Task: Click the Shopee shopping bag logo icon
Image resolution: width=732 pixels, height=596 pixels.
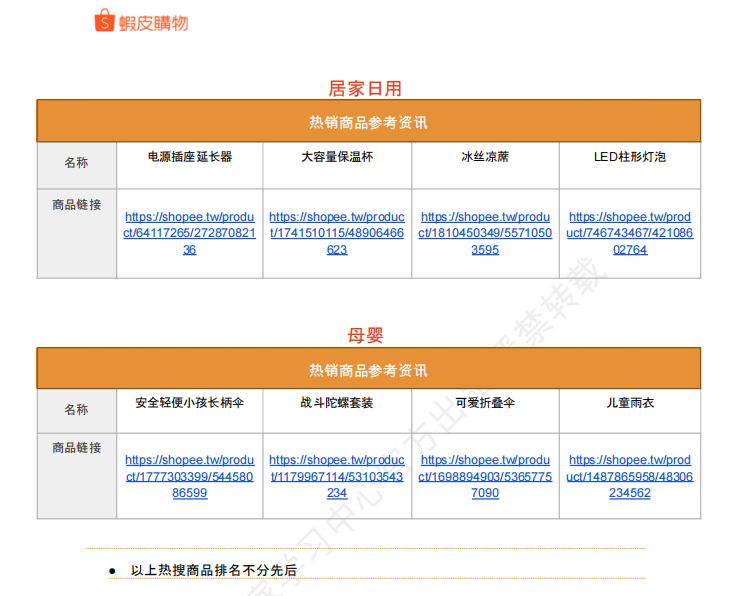Action: (104, 21)
